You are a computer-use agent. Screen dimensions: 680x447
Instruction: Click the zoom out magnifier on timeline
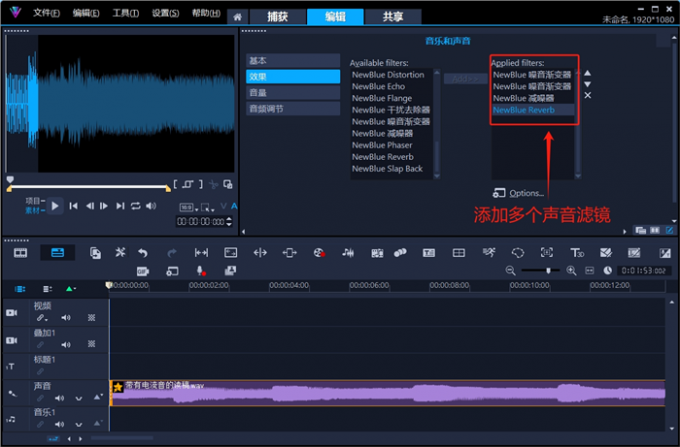[510, 271]
